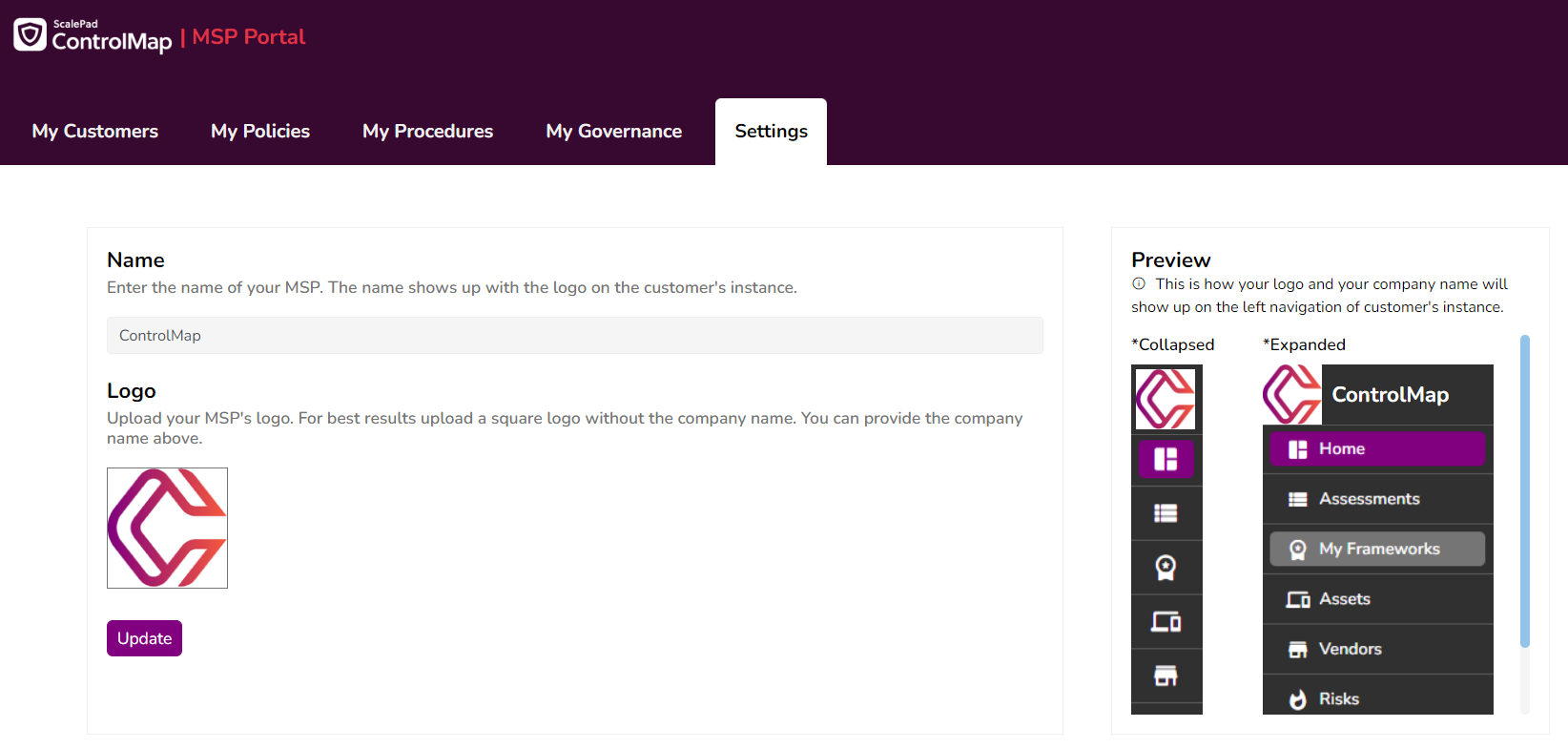The height and width of the screenshot is (748, 1568).
Task: Click the MSP Portal header text
Action: tap(248, 37)
